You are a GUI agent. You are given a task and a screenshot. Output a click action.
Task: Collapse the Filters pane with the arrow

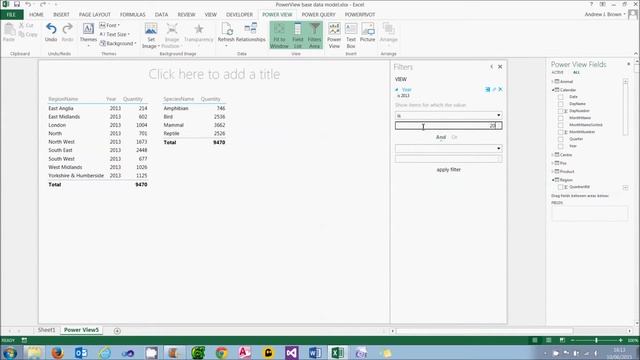pyautogui.click(x=491, y=67)
